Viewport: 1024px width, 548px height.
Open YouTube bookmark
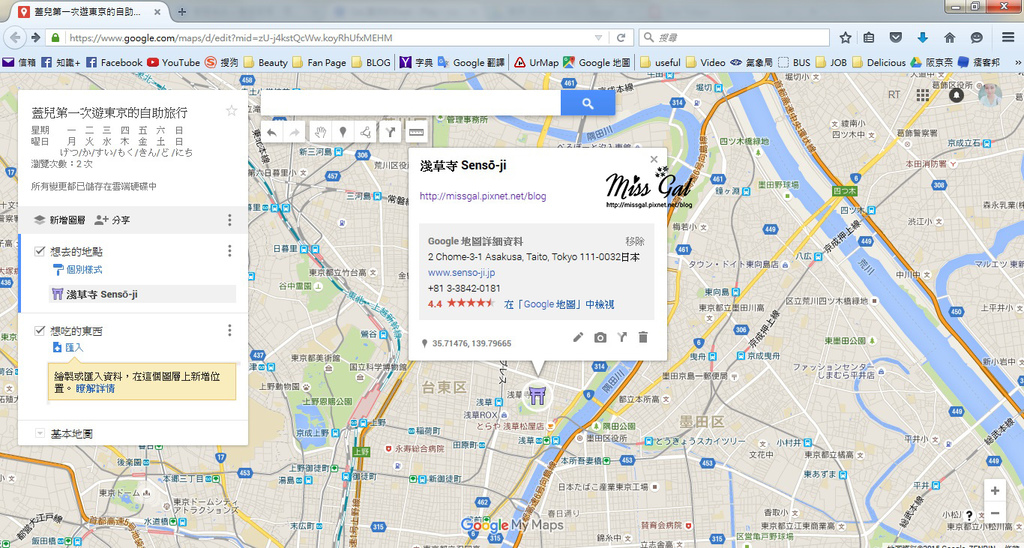pyautogui.click(x=173, y=63)
